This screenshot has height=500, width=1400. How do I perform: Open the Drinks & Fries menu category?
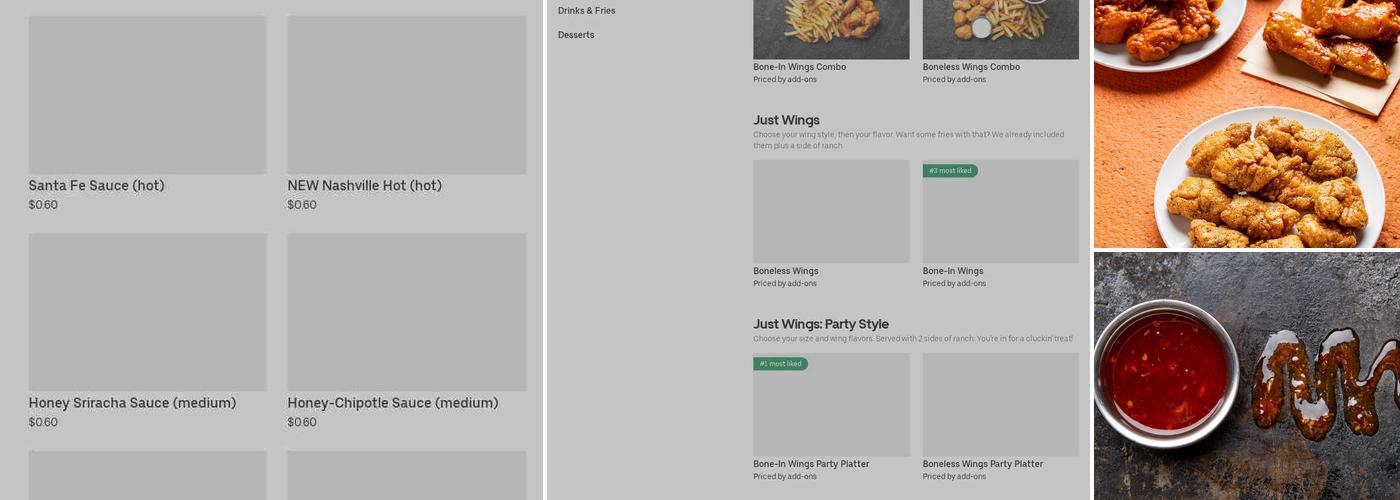pos(586,11)
